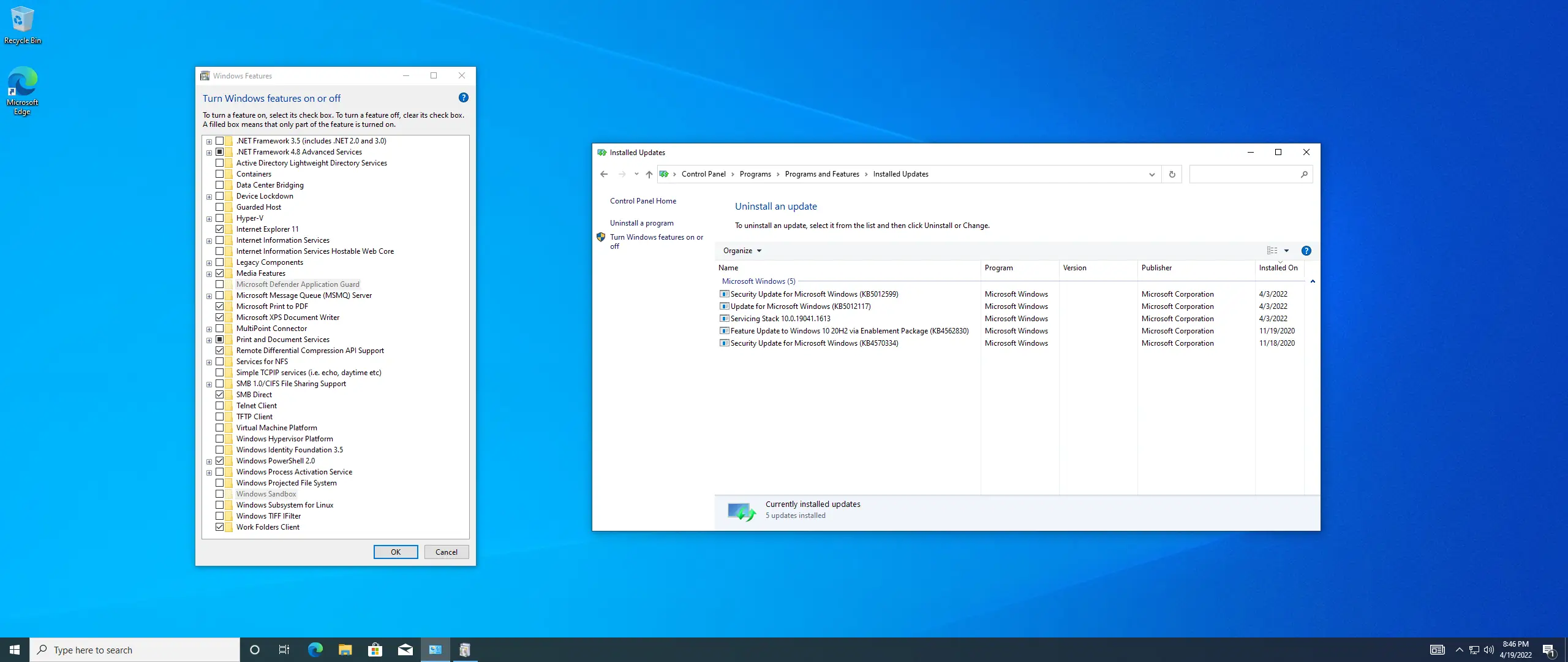Image resolution: width=1568 pixels, height=662 pixels.
Task: Click Programs and Features breadcrumb
Action: tap(821, 174)
